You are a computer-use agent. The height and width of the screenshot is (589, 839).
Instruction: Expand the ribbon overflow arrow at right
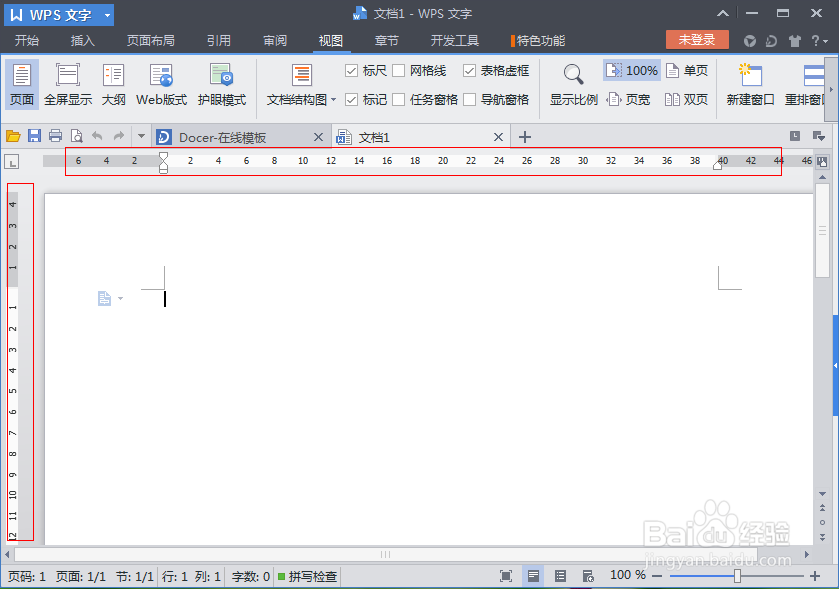click(831, 89)
